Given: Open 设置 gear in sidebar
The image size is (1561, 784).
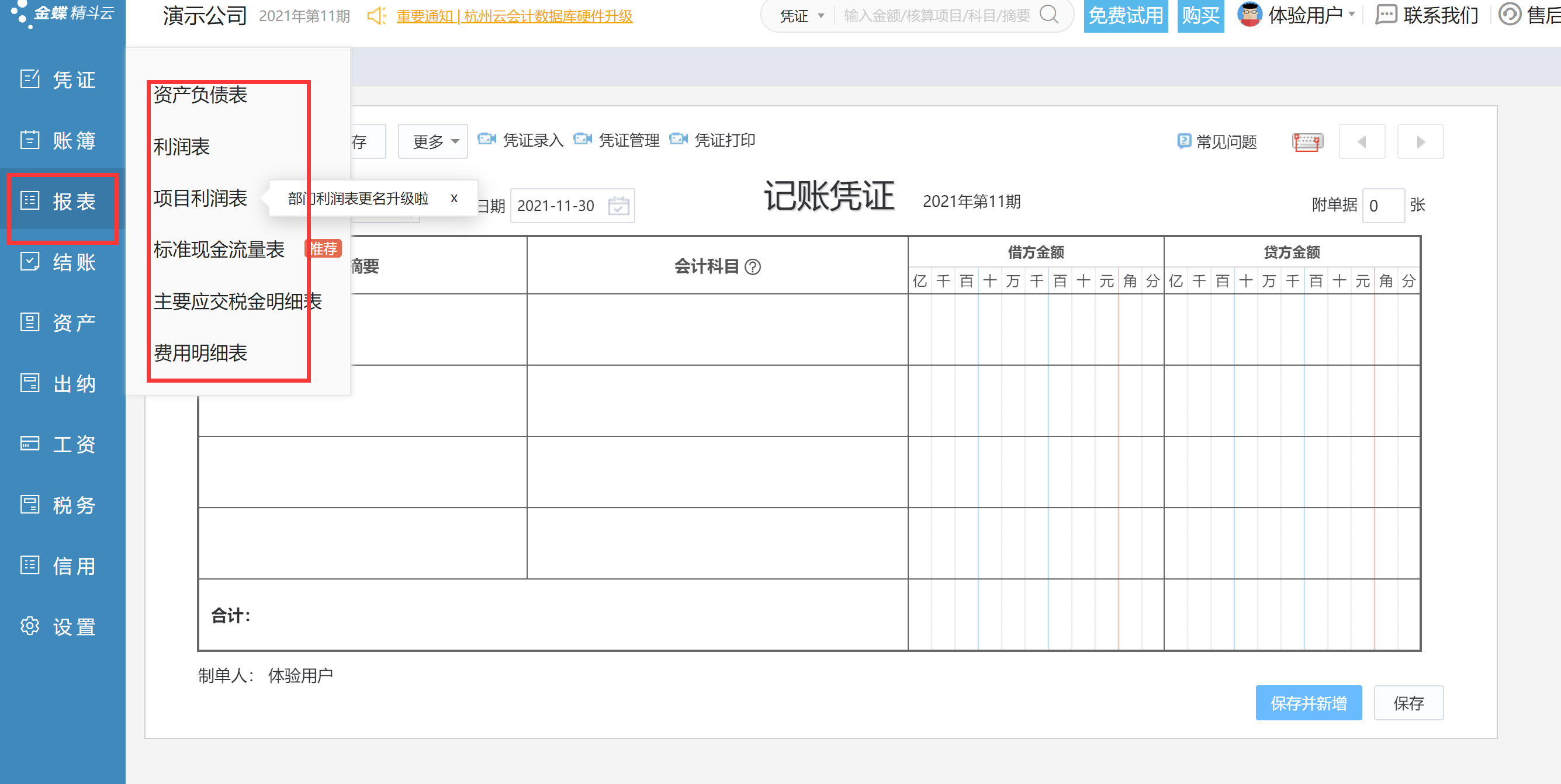Looking at the screenshot, I should (30, 626).
